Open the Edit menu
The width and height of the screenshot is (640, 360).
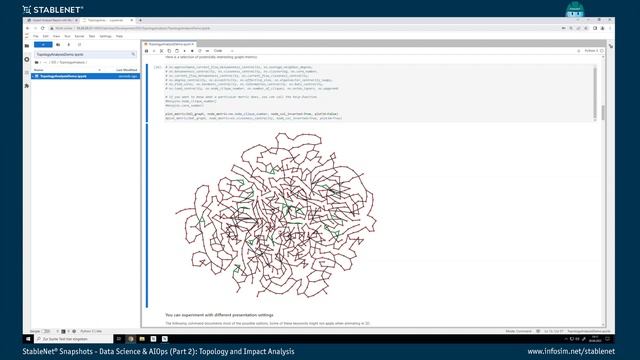(x=46, y=36)
